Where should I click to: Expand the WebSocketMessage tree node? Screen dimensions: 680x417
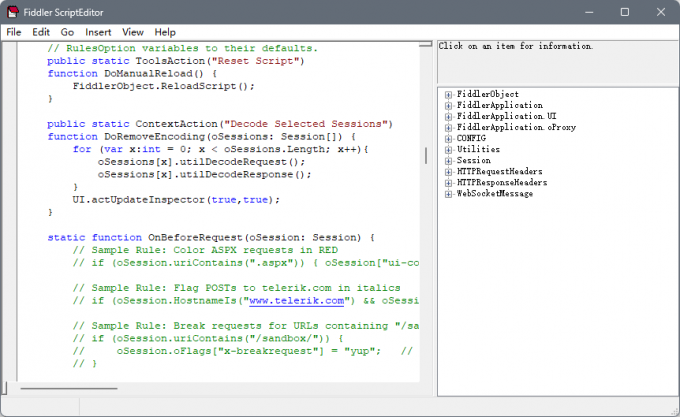click(x=449, y=194)
